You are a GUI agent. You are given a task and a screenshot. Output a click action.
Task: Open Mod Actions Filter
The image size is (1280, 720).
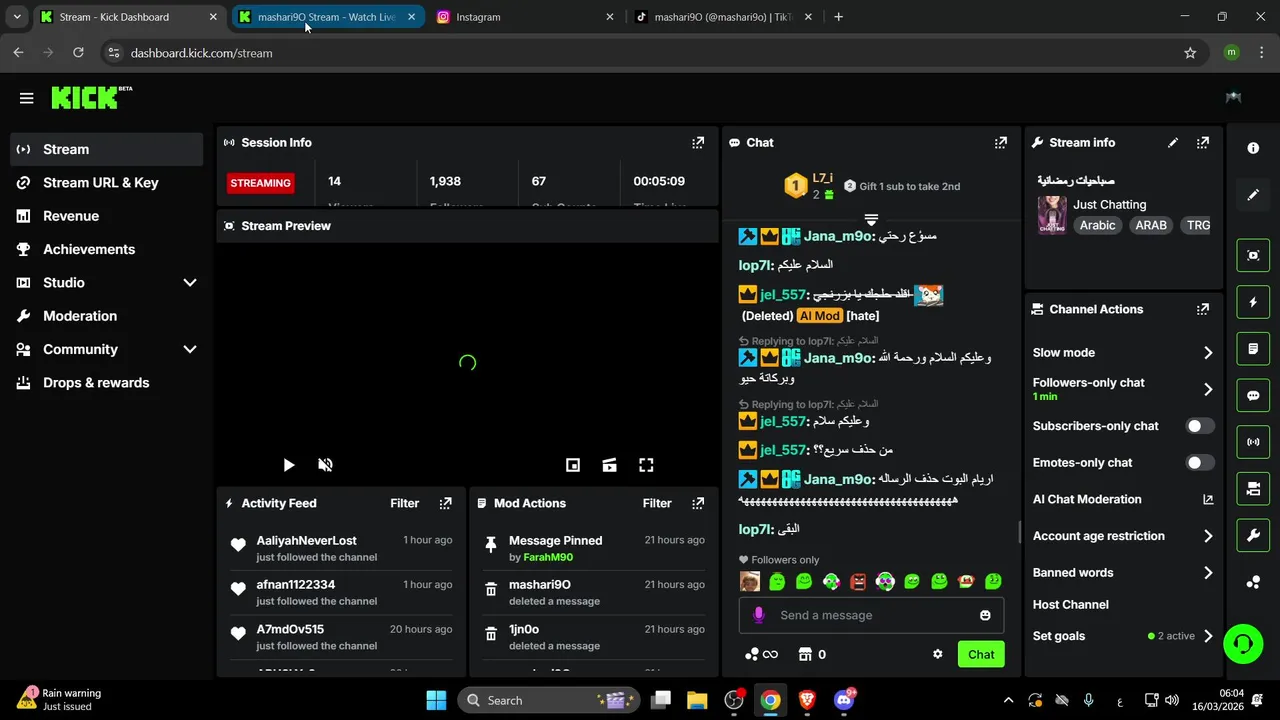pos(656,503)
